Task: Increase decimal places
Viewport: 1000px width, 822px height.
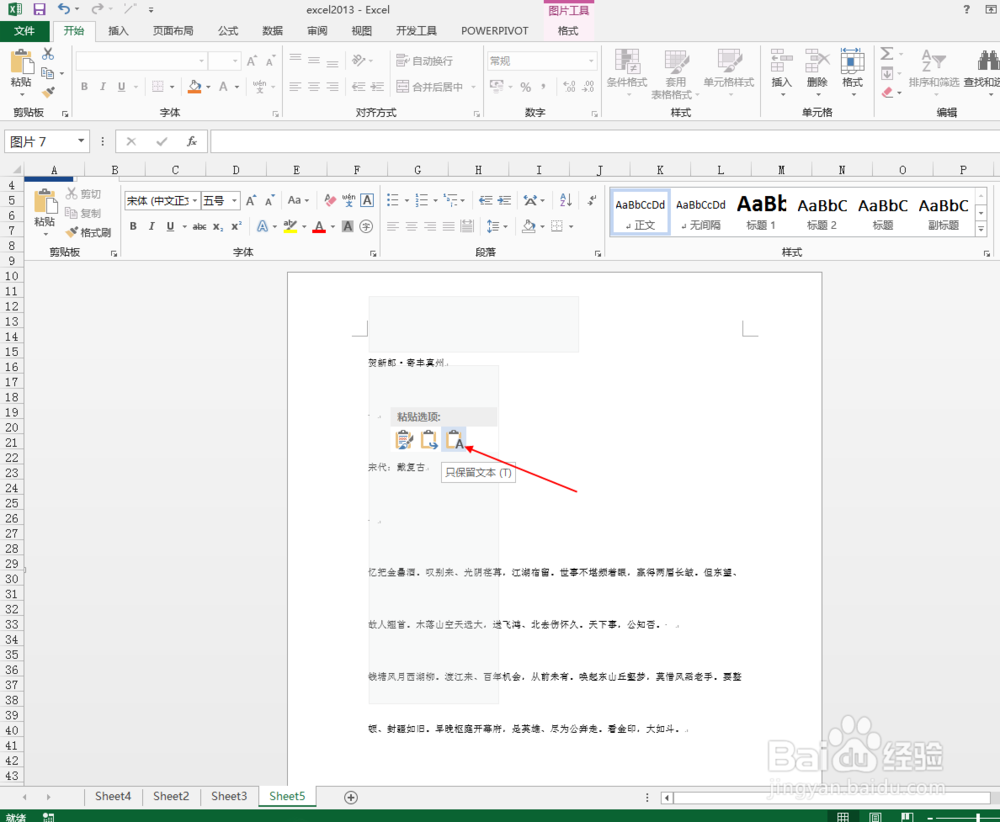Action: (570, 87)
